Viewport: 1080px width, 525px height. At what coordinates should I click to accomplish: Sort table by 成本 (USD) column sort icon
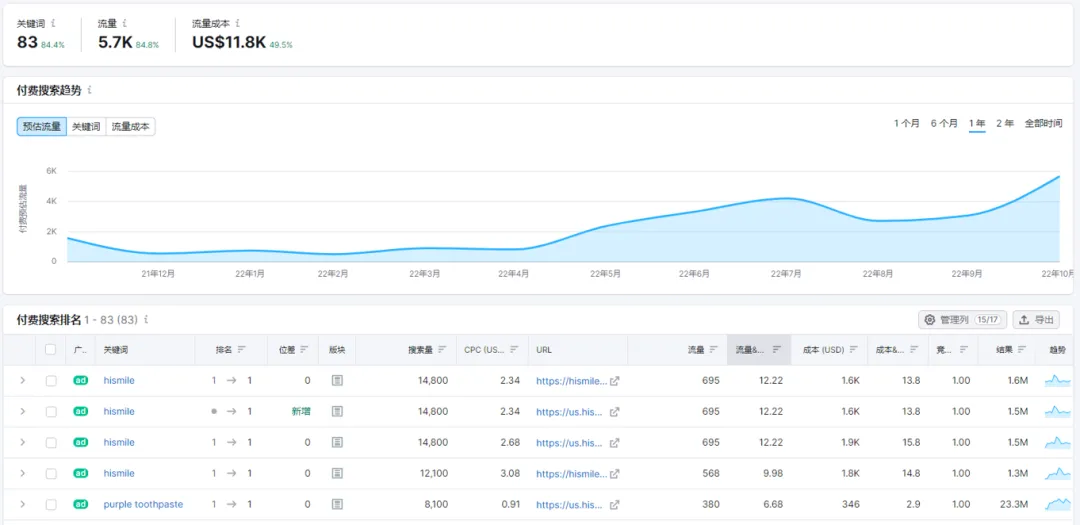tap(853, 349)
